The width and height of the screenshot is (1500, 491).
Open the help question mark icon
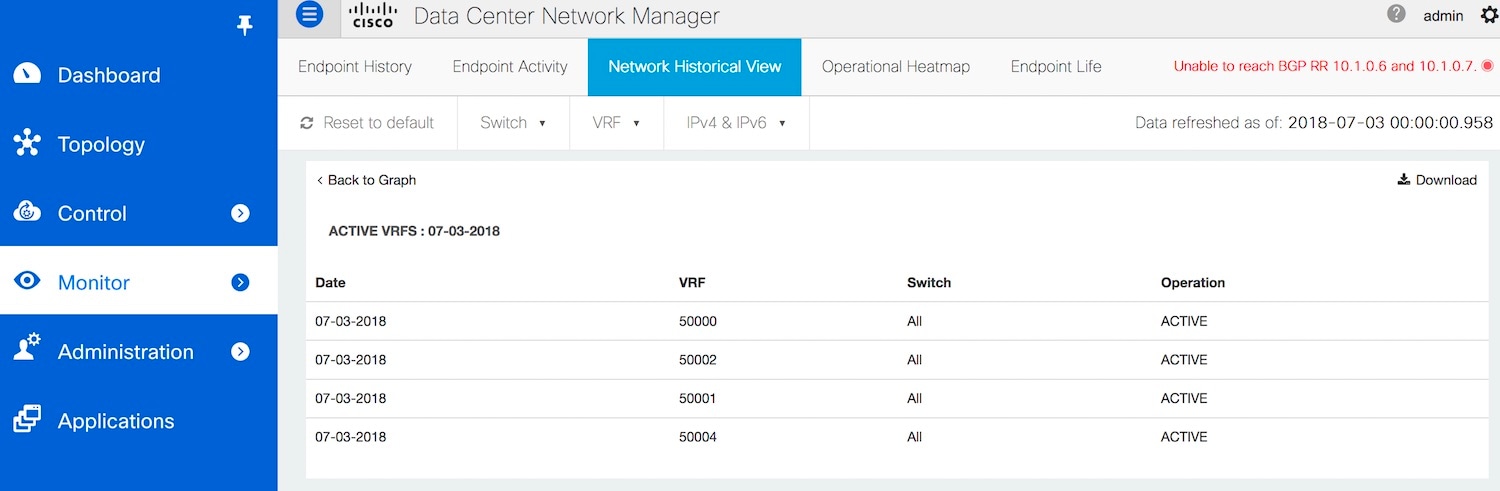click(x=1397, y=14)
